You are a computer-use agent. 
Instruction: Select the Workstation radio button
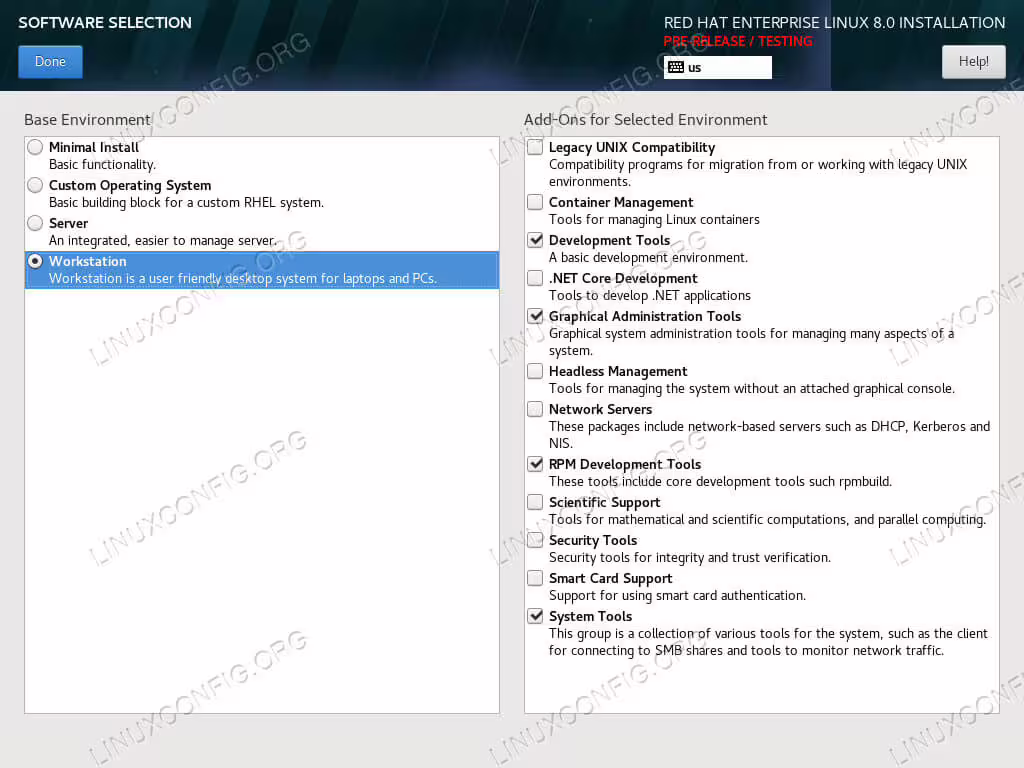click(35, 261)
